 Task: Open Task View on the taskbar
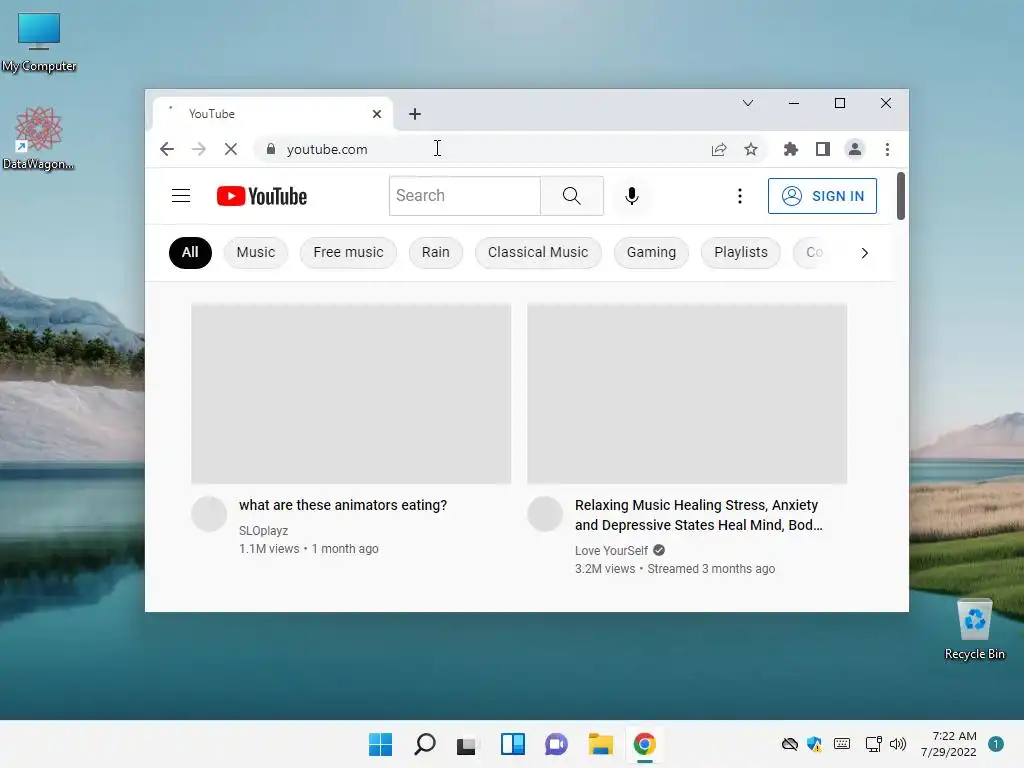[x=466, y=744]
